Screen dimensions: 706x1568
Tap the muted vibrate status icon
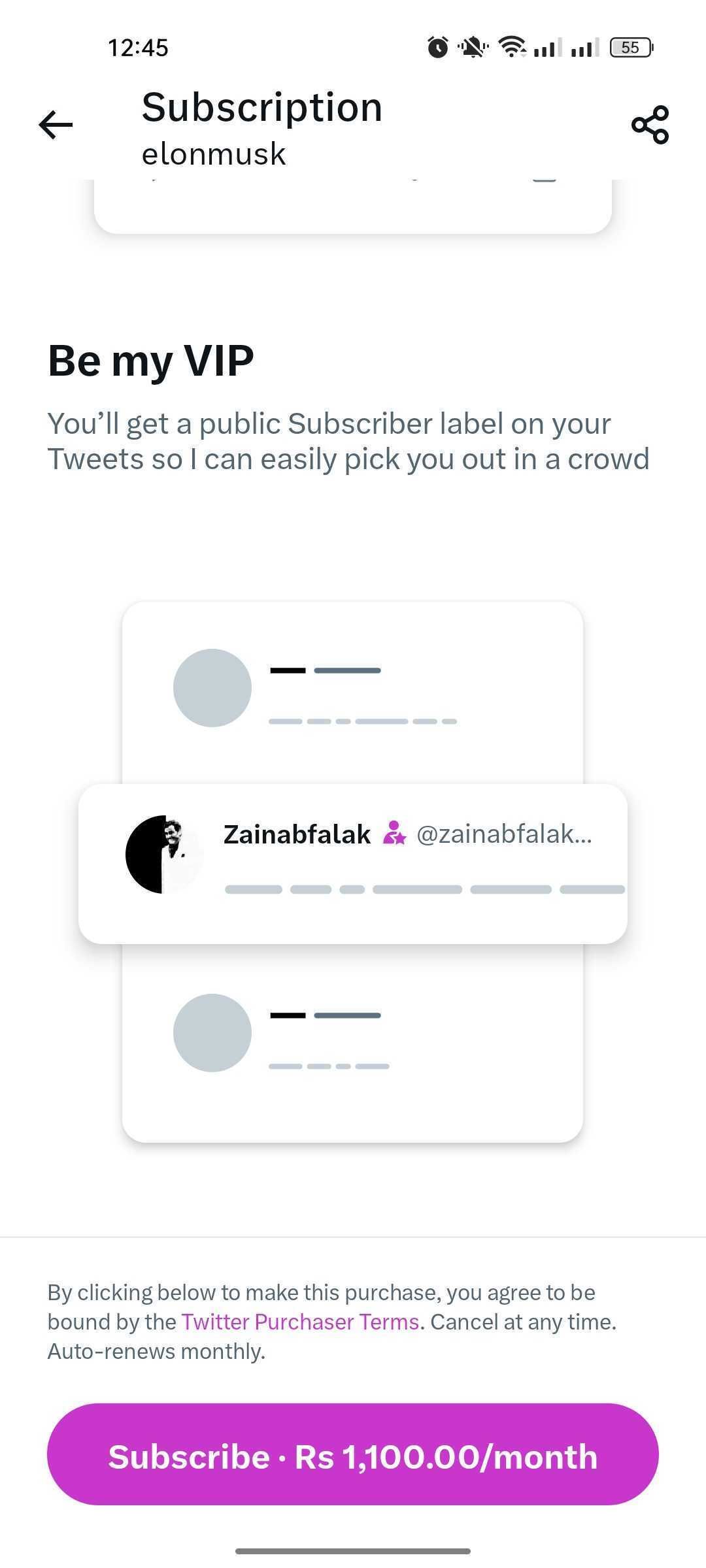pyautogui.click(x=473, y=47)
